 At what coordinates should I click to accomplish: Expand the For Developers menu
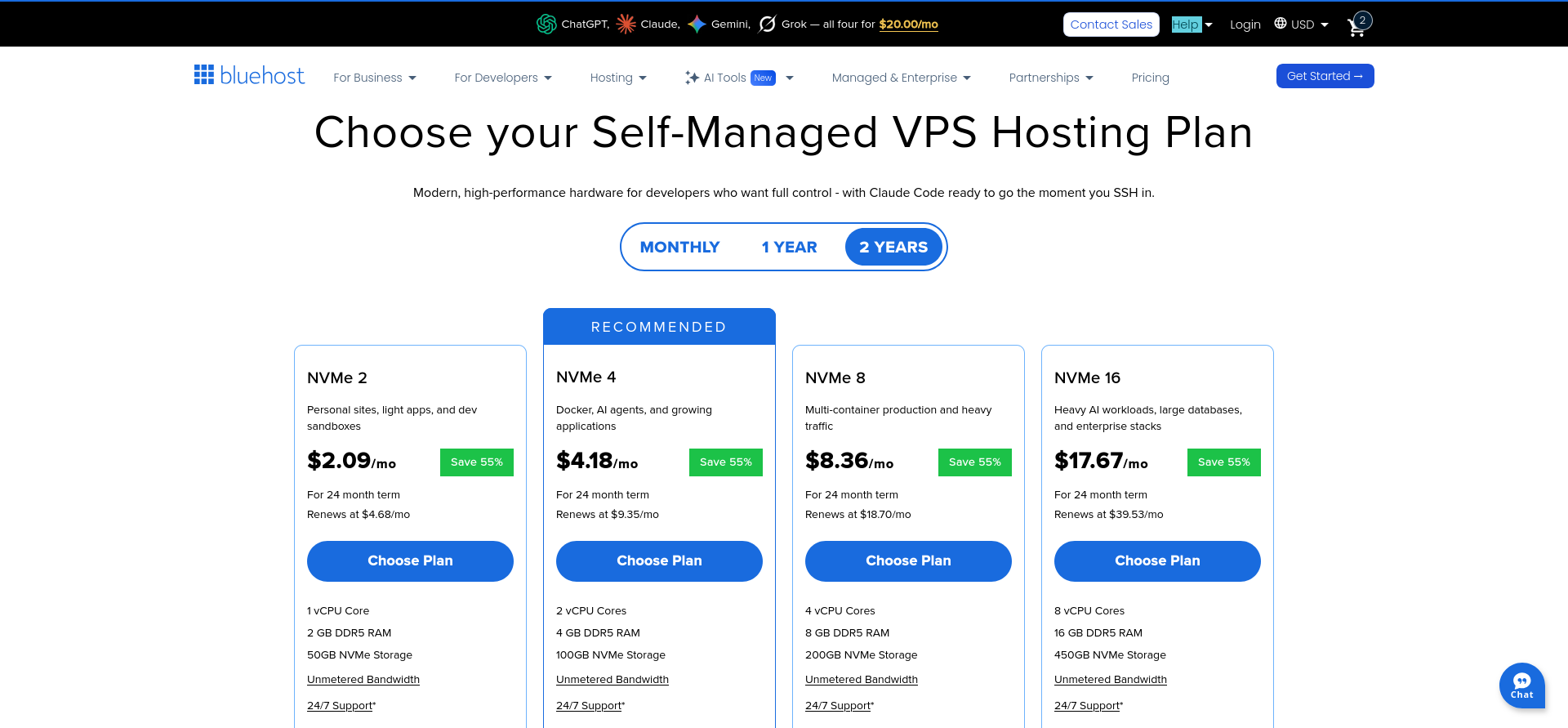(503, 78)
